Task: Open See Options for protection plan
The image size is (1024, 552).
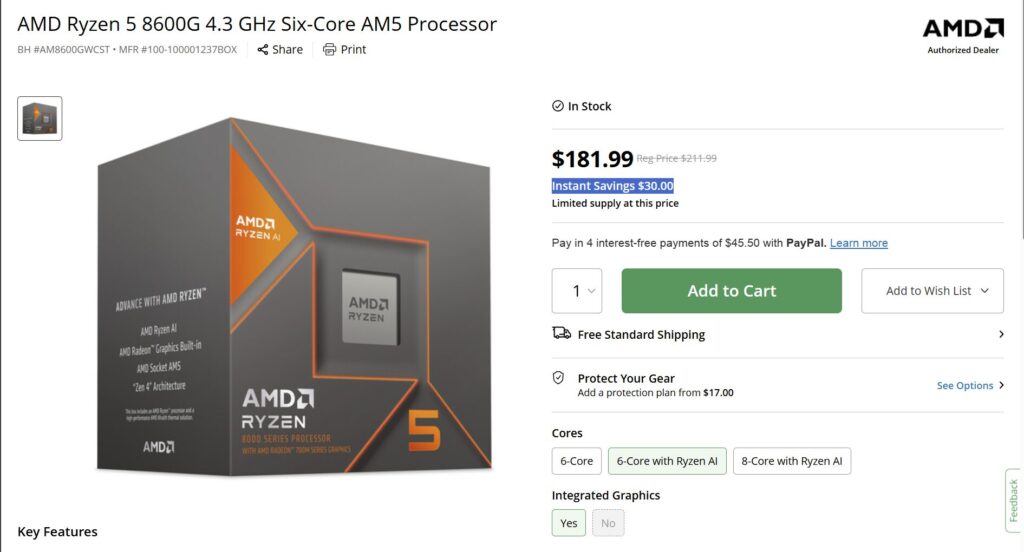Action: (x=970, y=385)
